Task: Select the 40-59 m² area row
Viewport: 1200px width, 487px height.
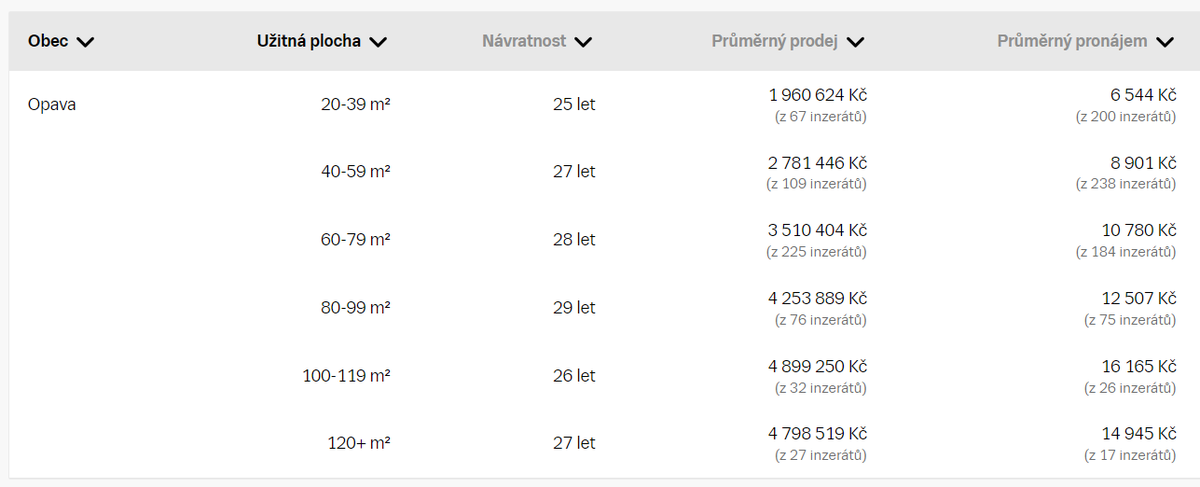Action: (x=355, y=172)
